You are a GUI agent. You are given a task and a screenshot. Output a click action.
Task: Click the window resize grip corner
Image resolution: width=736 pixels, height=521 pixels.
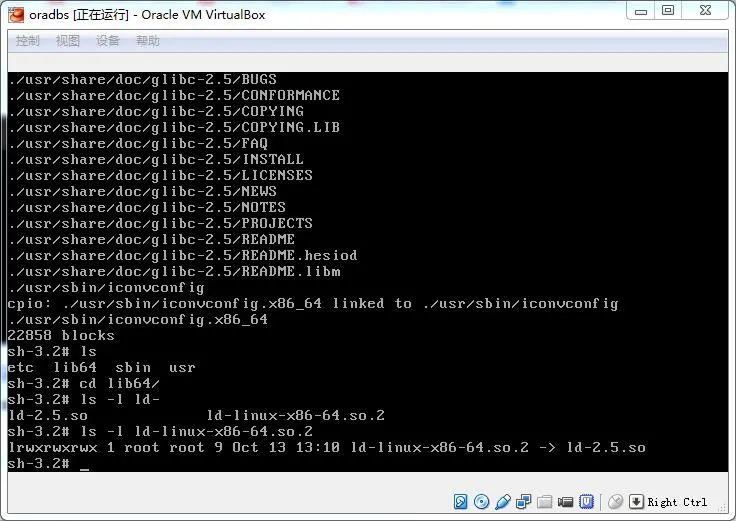point(722,507)
